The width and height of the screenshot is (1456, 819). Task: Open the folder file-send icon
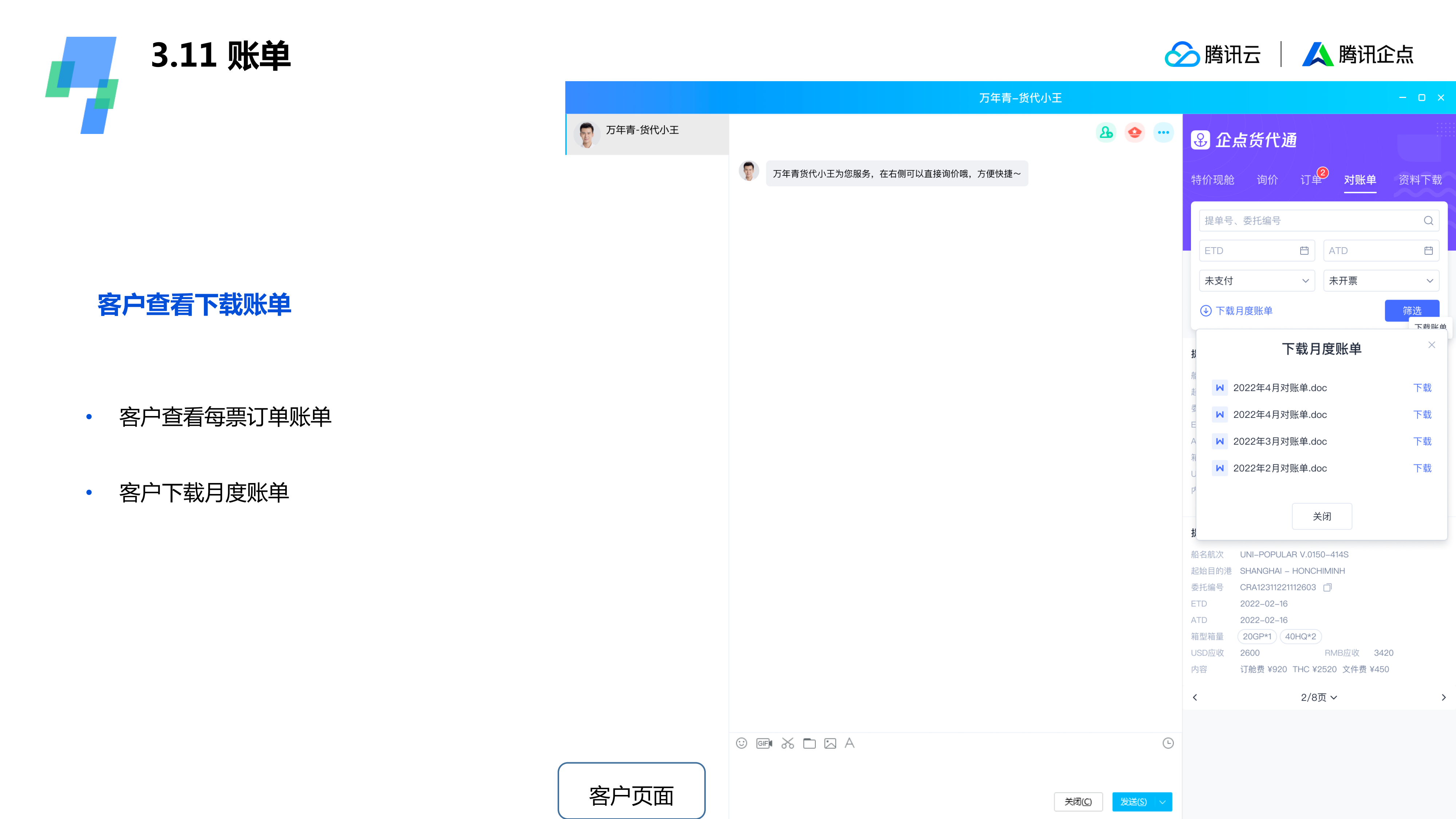tap(810, 743)
